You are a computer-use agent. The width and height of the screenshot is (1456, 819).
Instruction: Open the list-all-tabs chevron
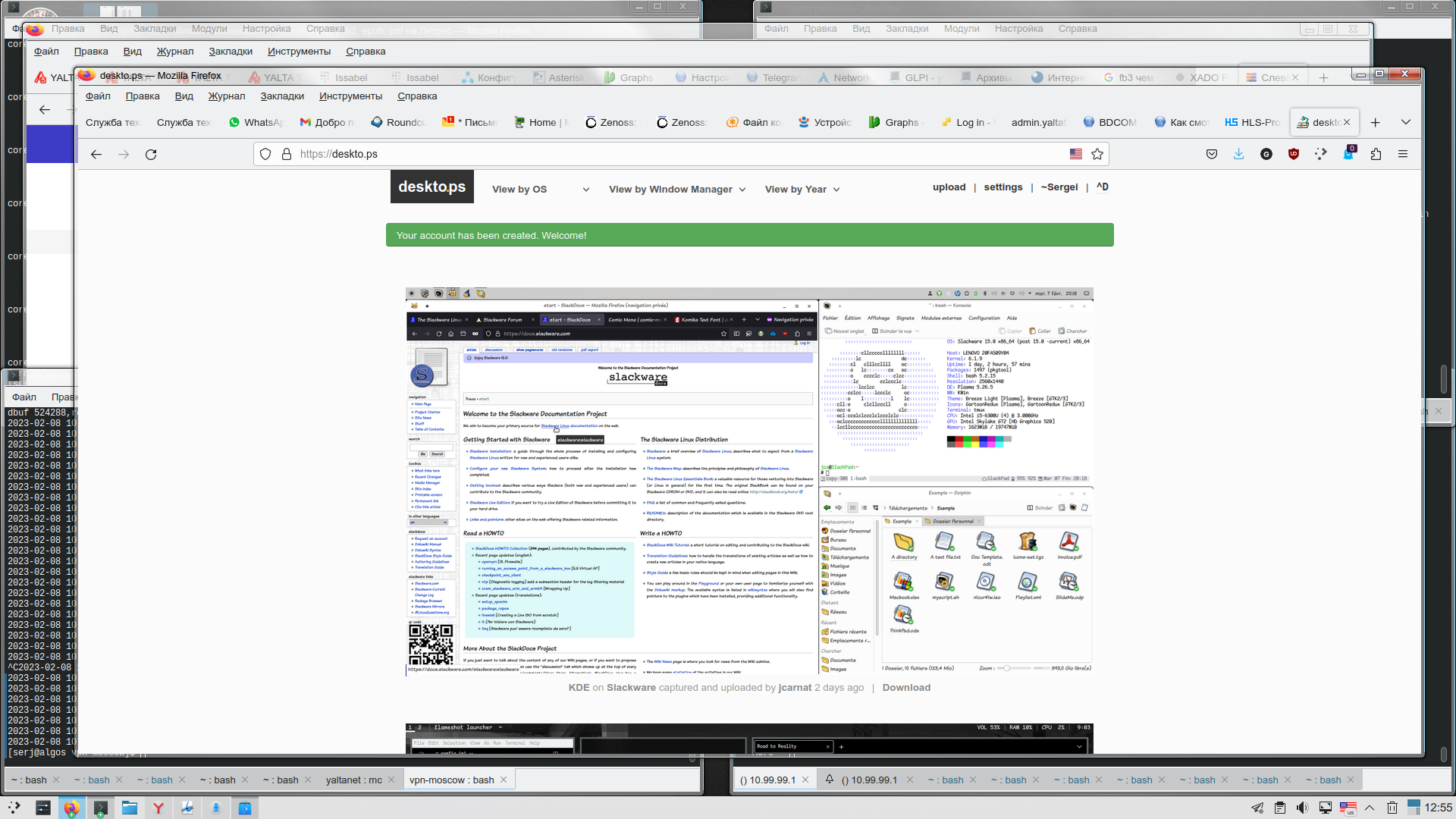coord(1406,122)
